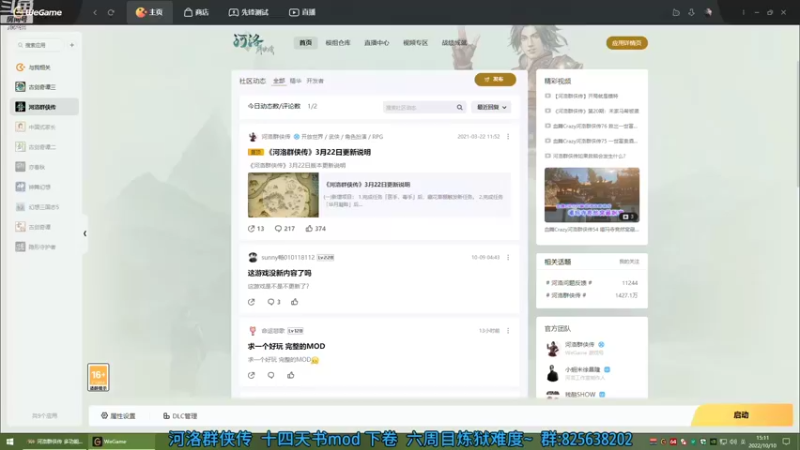This screenshot has height=450, width=800.
Task: Open the title bar three-dot menu
Action: (x=743, y=12)
